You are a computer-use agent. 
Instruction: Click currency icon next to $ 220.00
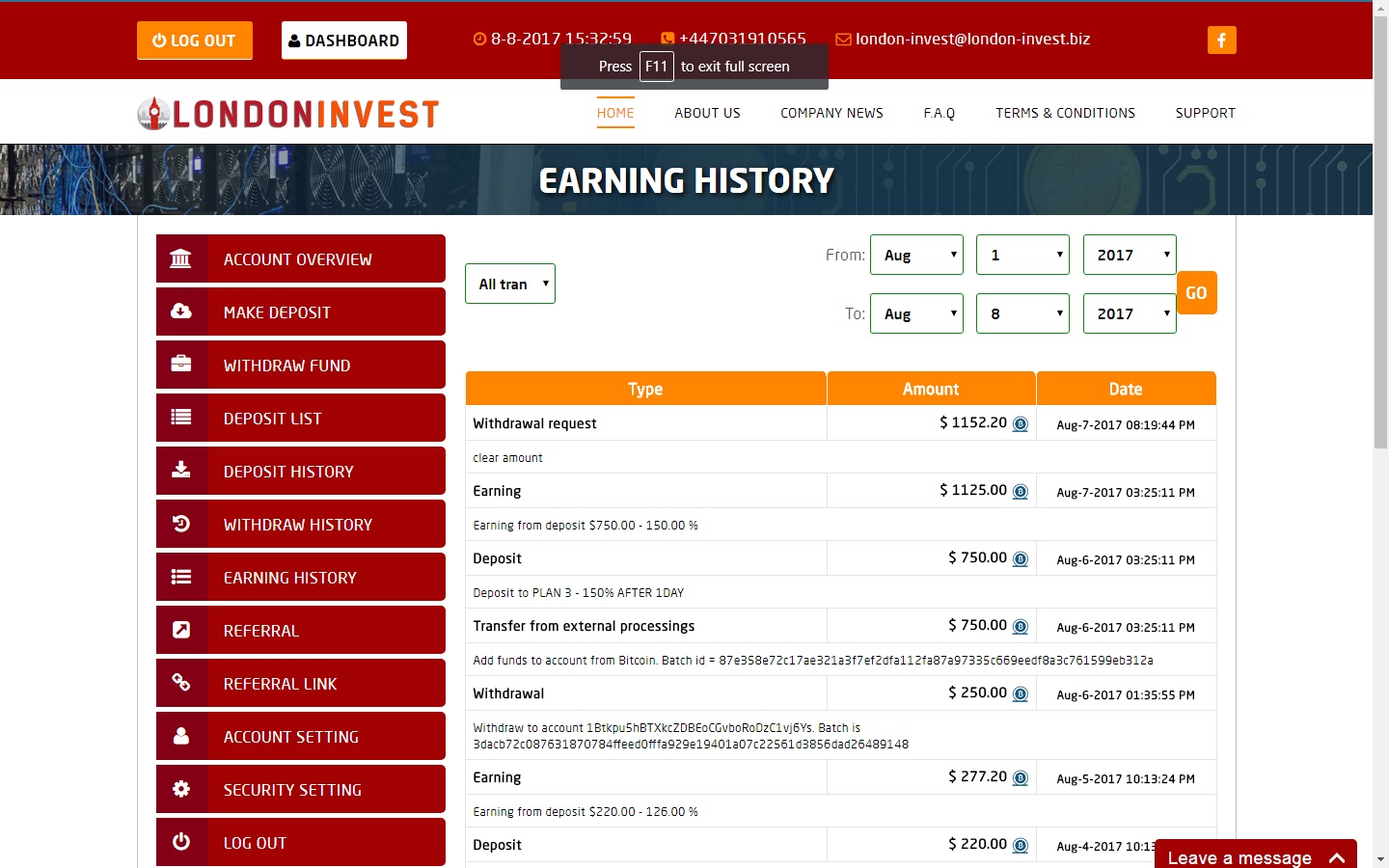point(1021,846)
